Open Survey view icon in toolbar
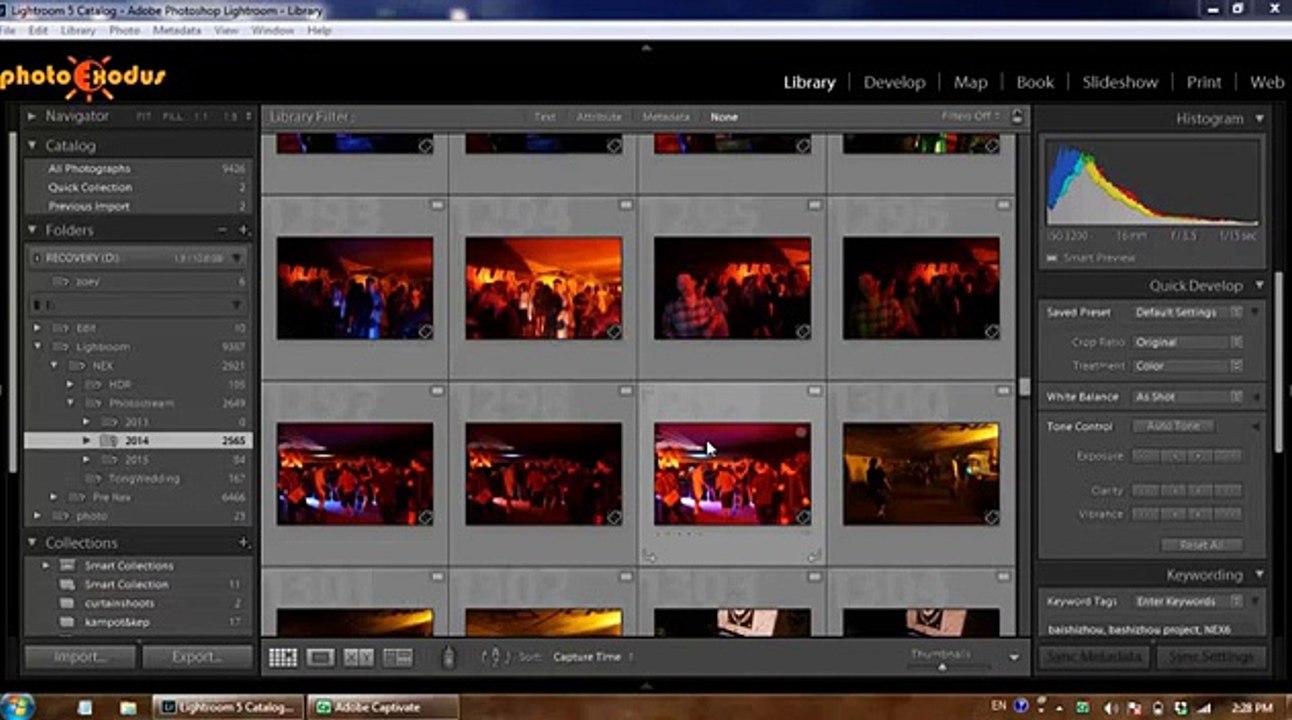The width and height of the screenshot is (1292, 720). coord(398,657)
